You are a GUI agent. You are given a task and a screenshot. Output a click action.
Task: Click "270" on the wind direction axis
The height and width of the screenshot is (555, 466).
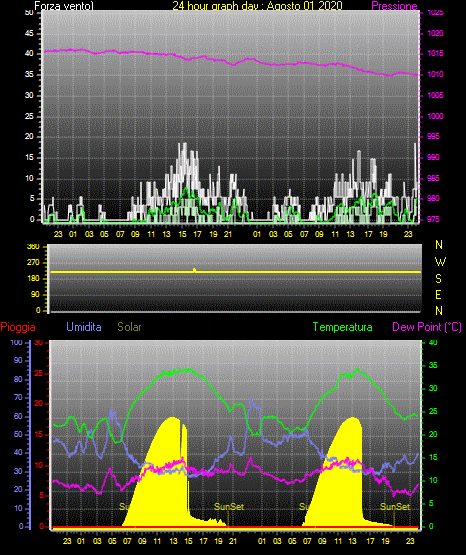click(34, 263)
